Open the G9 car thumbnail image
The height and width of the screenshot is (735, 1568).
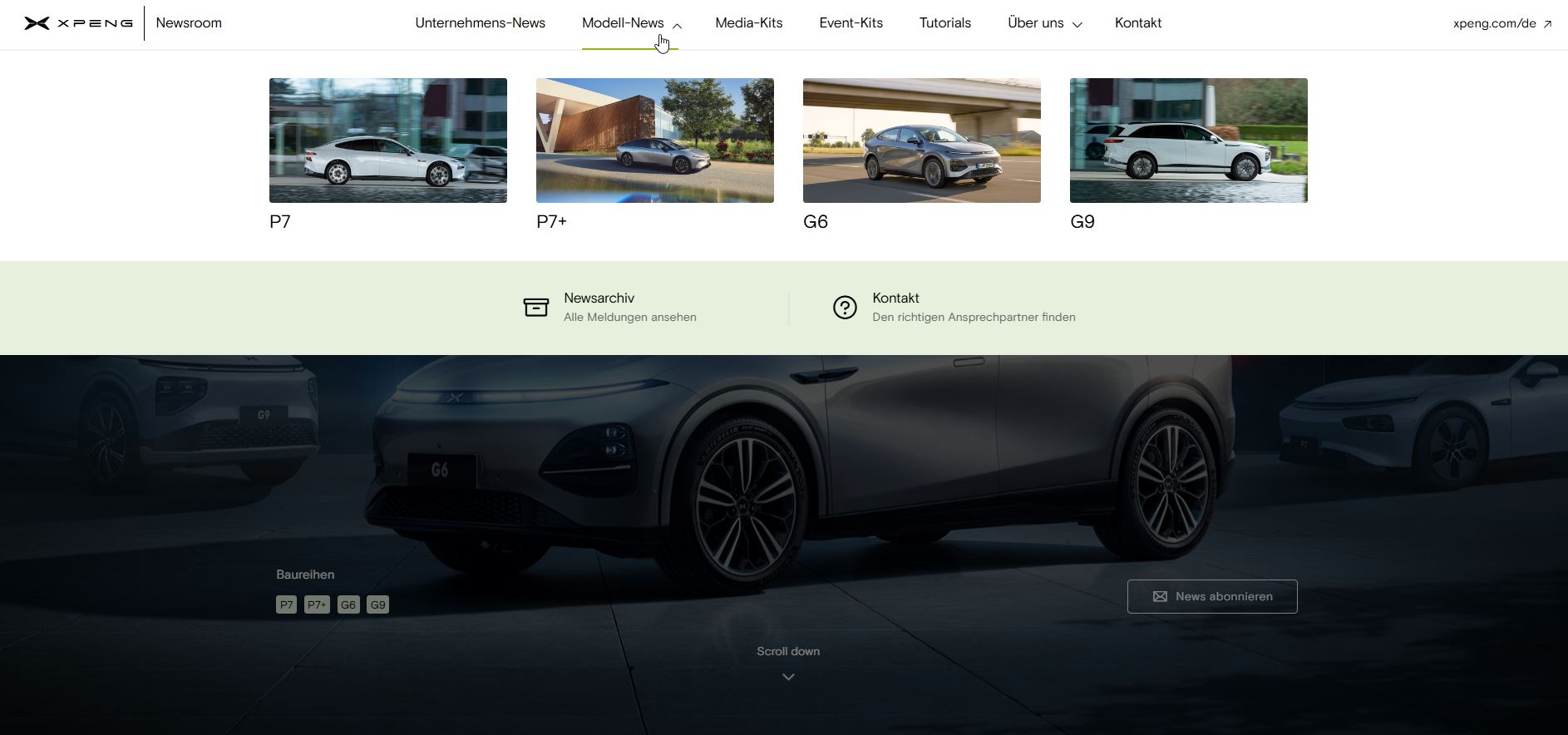(1189, 141)
